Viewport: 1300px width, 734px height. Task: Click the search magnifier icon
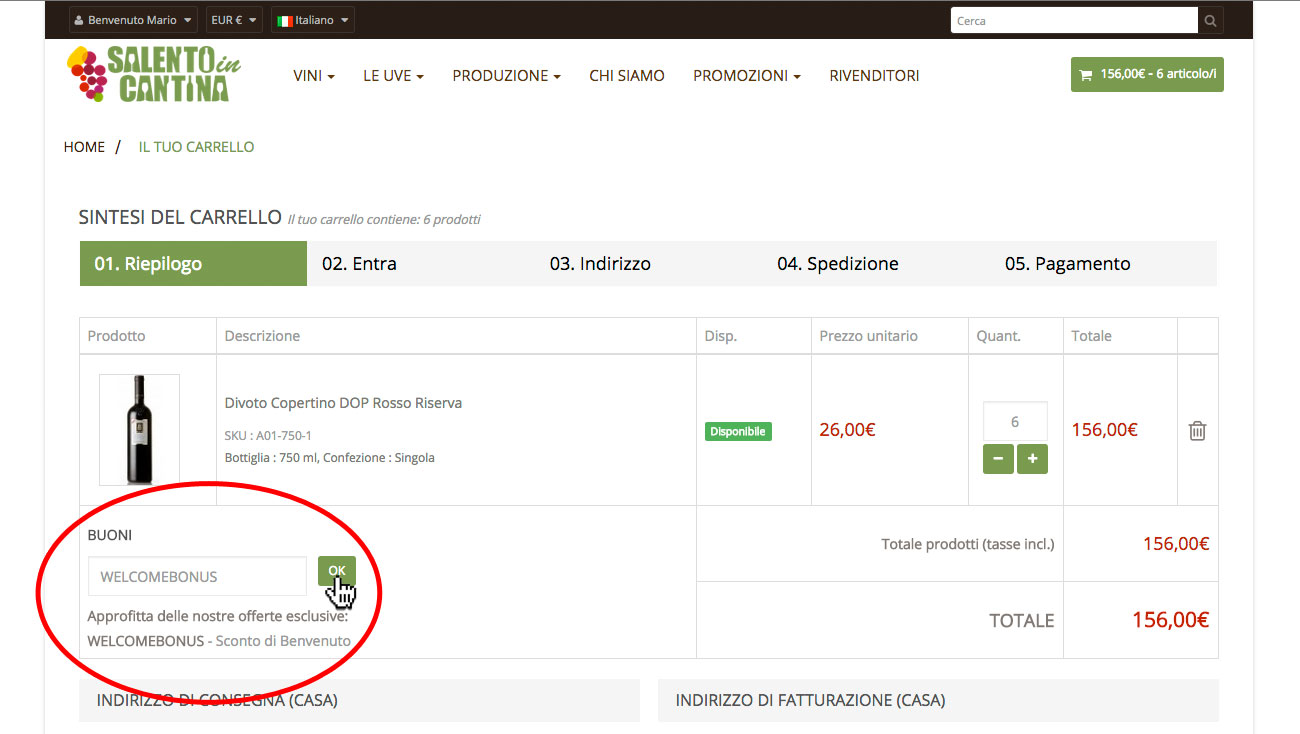(x=1210, y=20)
